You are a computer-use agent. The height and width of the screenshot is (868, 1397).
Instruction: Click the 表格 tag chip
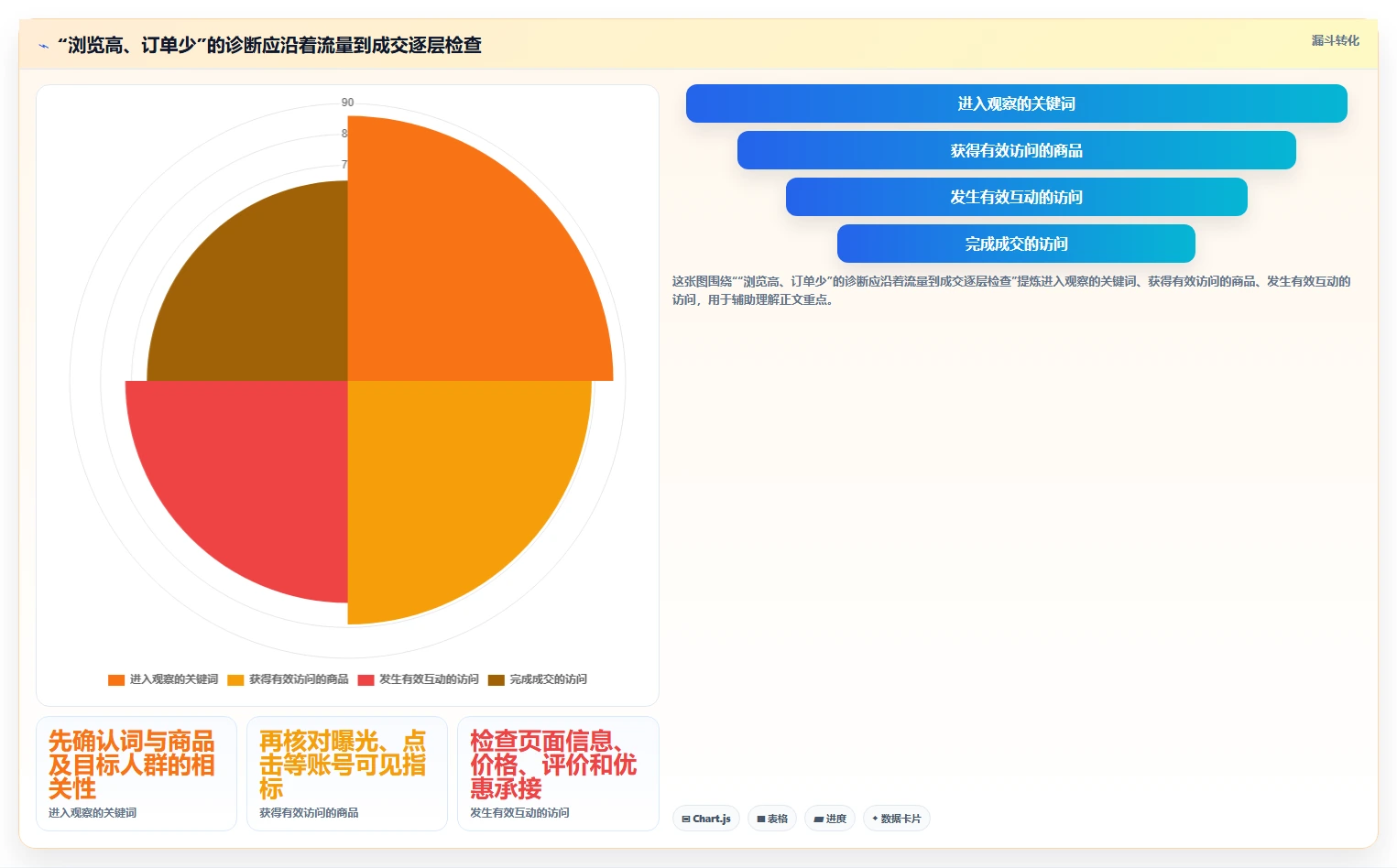coord(772,819)
